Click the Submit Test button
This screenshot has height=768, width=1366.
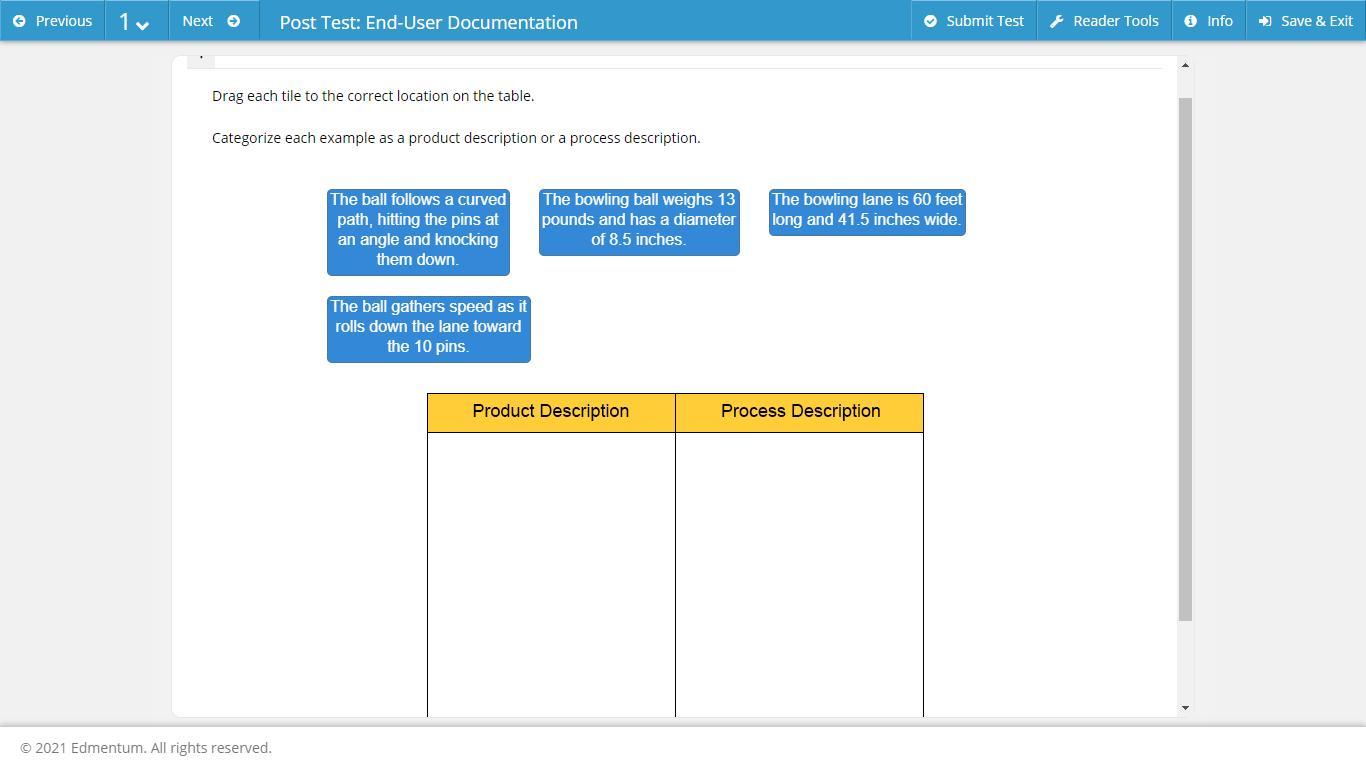[974, 21]
